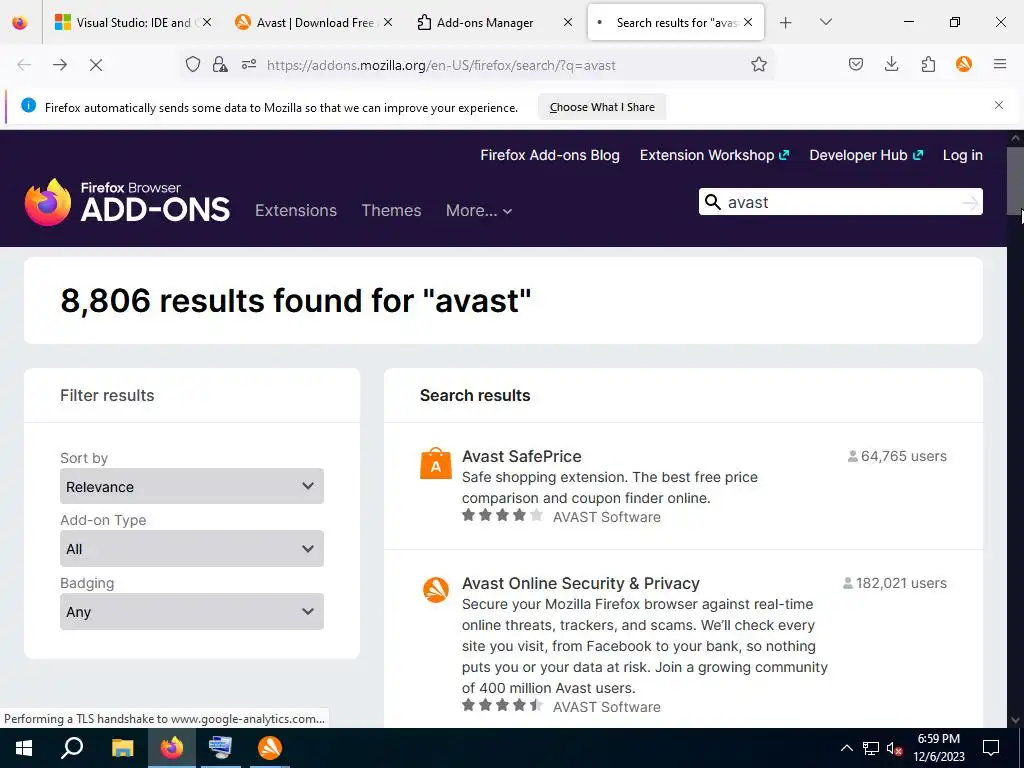This screenshot has width=1024, height=768.
Task: Close the Avast Download Free tab
Action: click(x=388, y=22)
